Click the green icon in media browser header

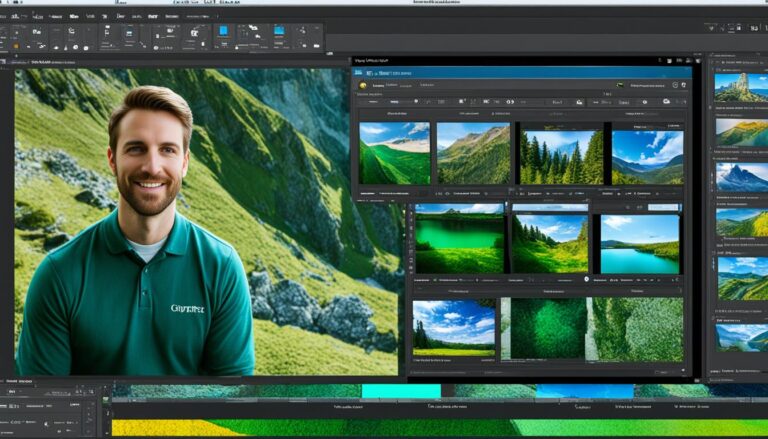620,85
